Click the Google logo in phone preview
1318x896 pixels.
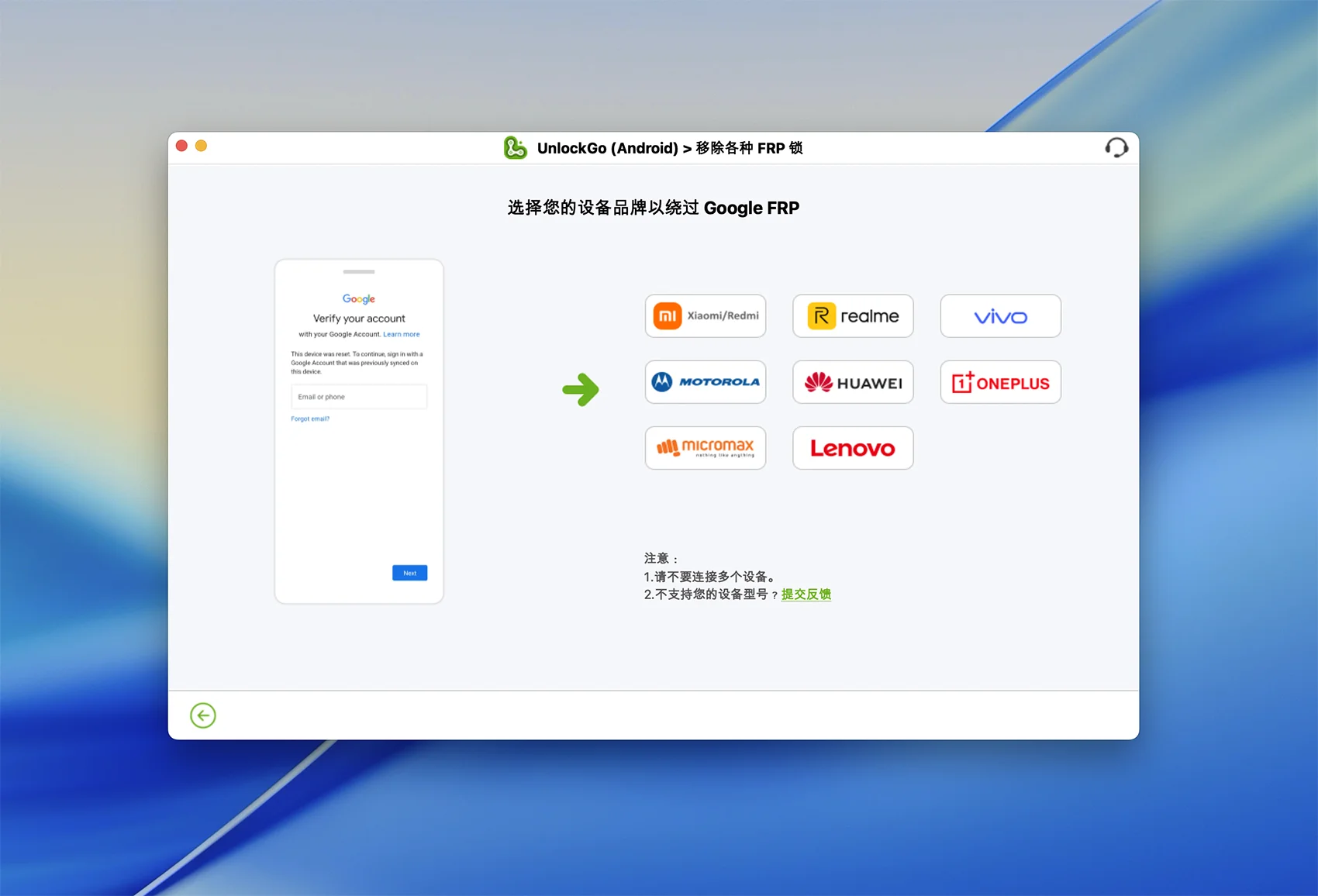[x=359, y=299]
